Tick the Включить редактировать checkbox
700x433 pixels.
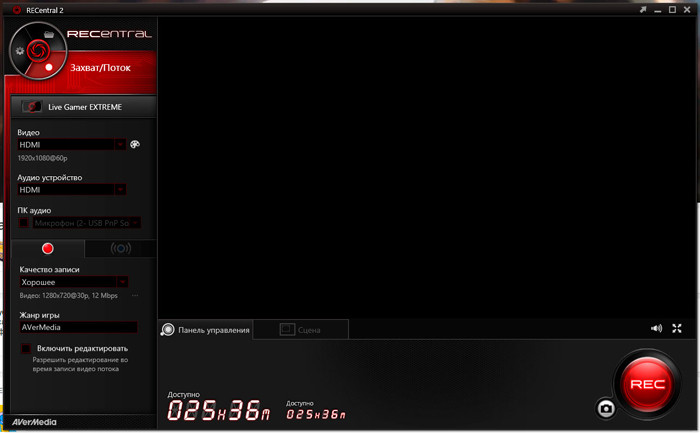[26, 348]
